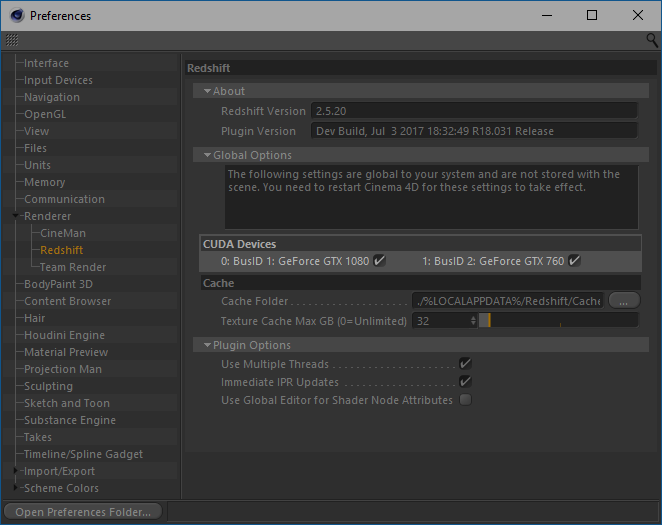The height and width of the screenshot is (525, 662).
Task: Click the Texture Cache stepper arrows
Action: coord(473,321)
